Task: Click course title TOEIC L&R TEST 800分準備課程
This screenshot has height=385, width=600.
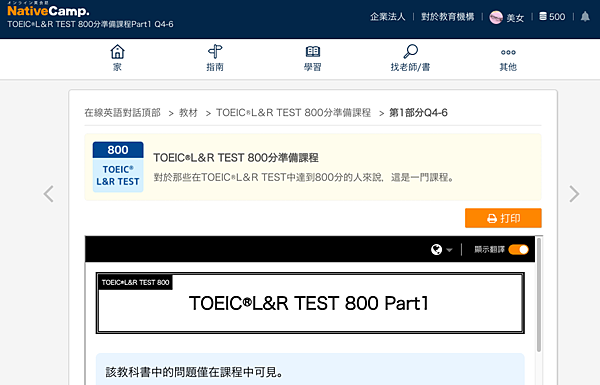Action: [236, 158]
